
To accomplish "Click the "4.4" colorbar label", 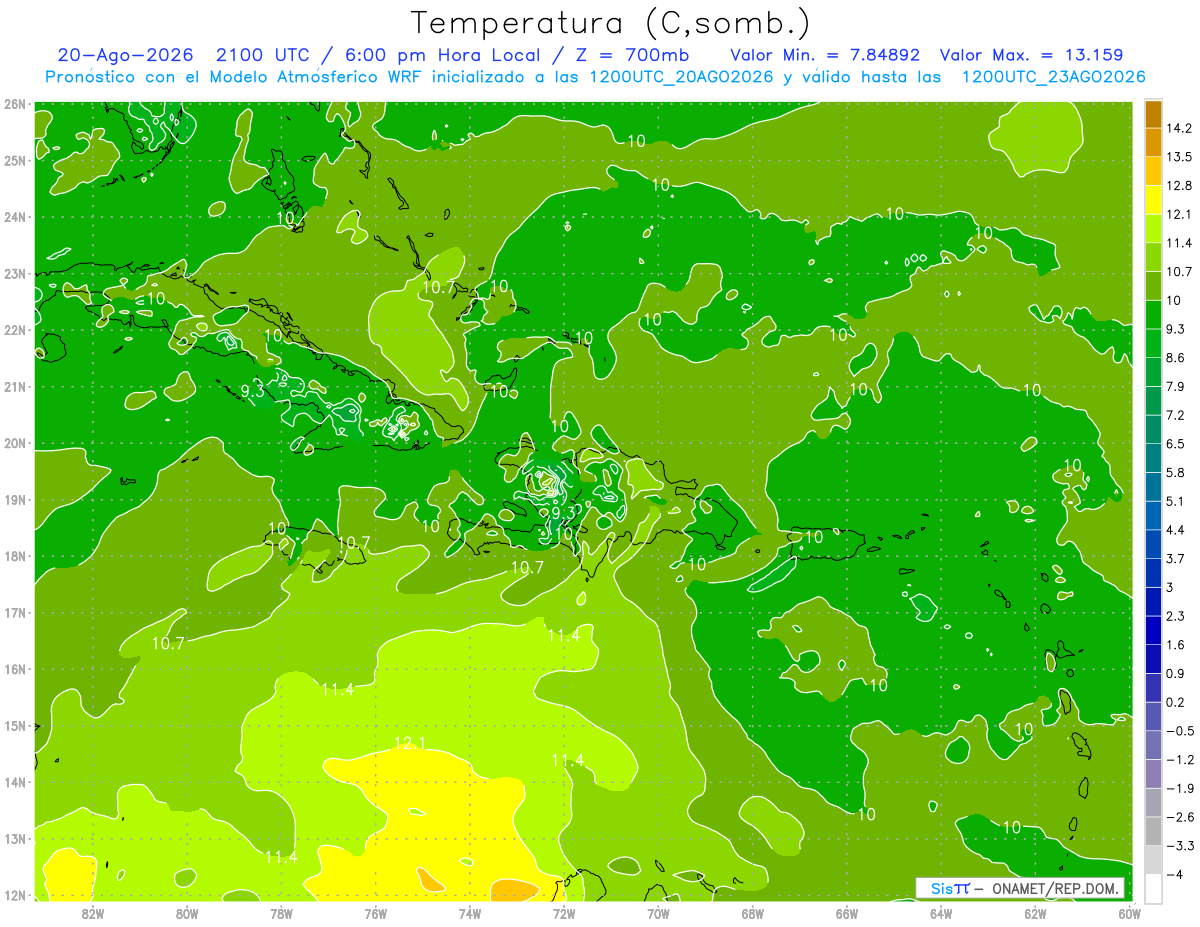I will point(1176,530).
